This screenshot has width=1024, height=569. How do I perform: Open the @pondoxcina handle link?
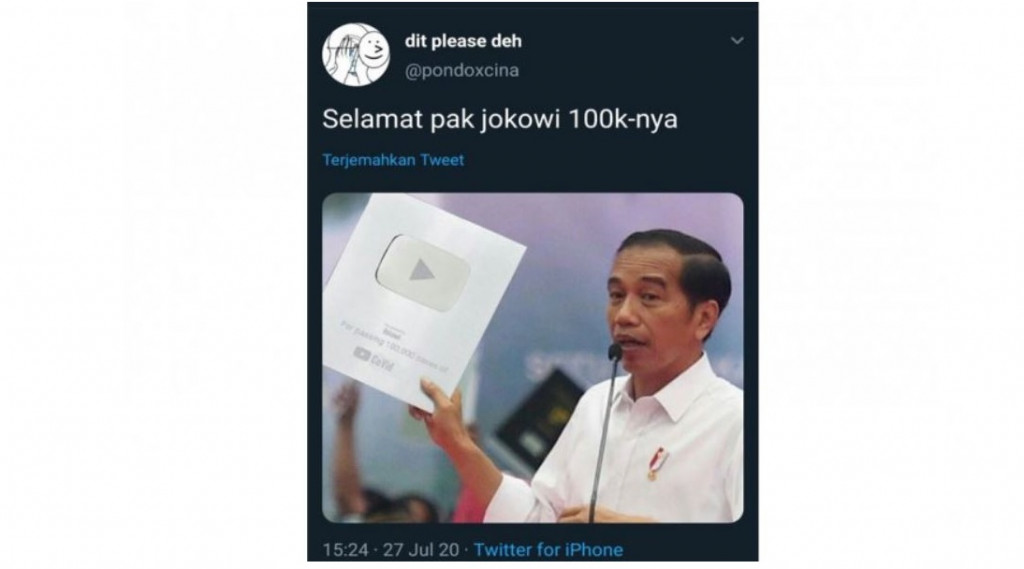(462, 71)
